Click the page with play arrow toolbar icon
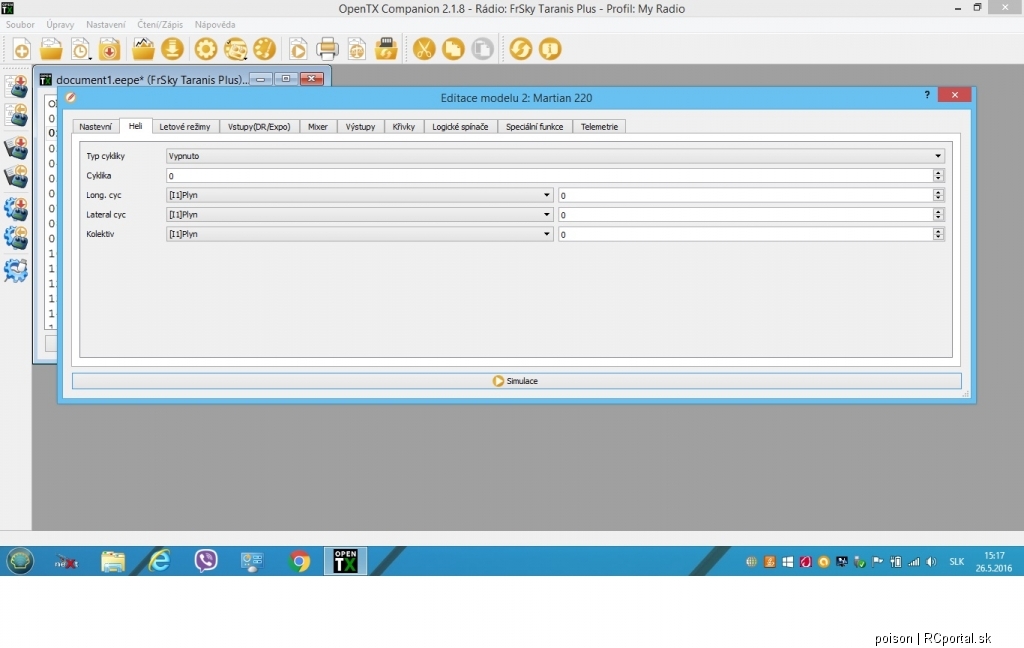Viewport: 1024px width, 648px height. coord(298,49)
